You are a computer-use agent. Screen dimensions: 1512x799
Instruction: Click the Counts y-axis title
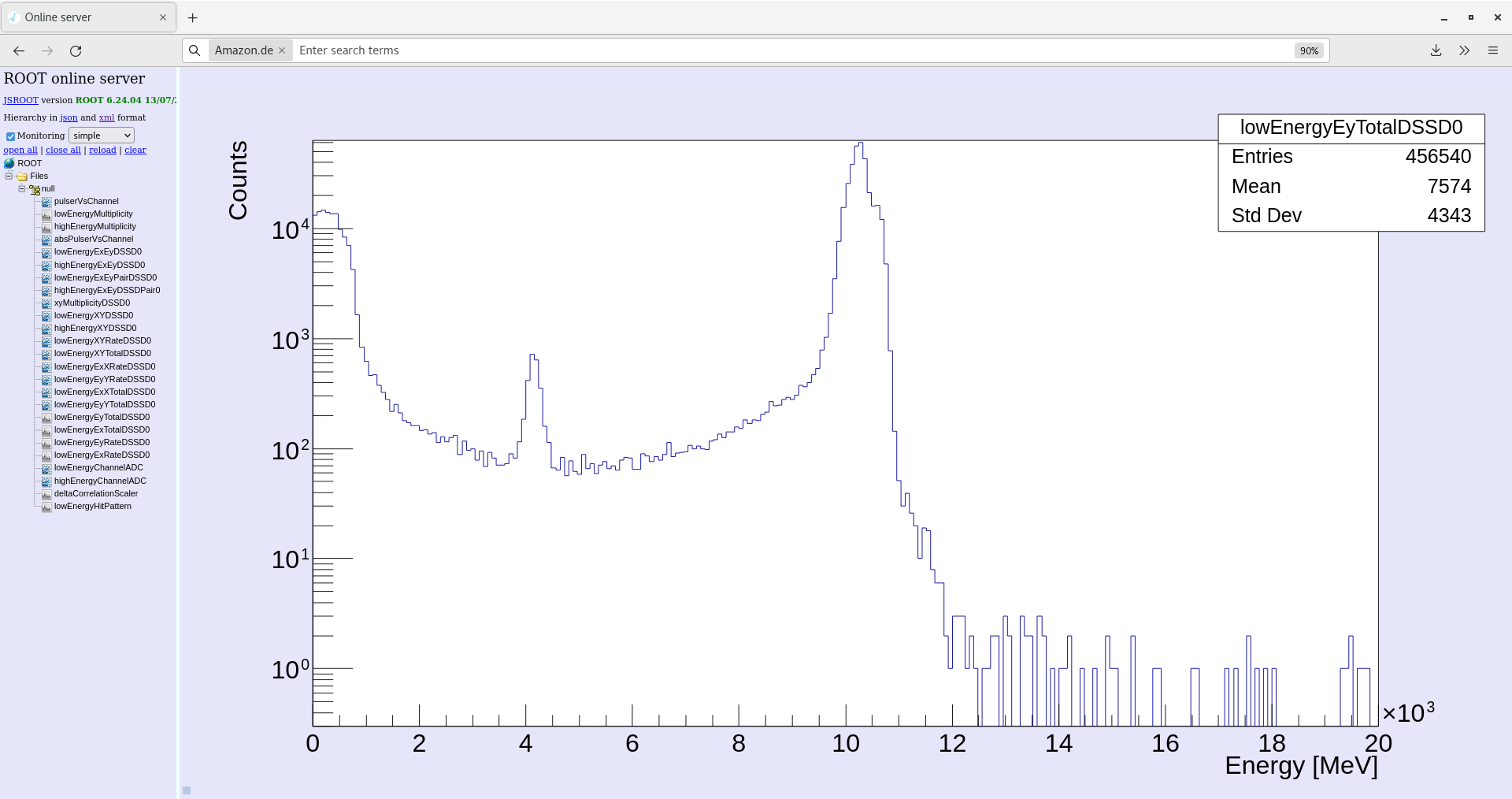pos(238,180)
